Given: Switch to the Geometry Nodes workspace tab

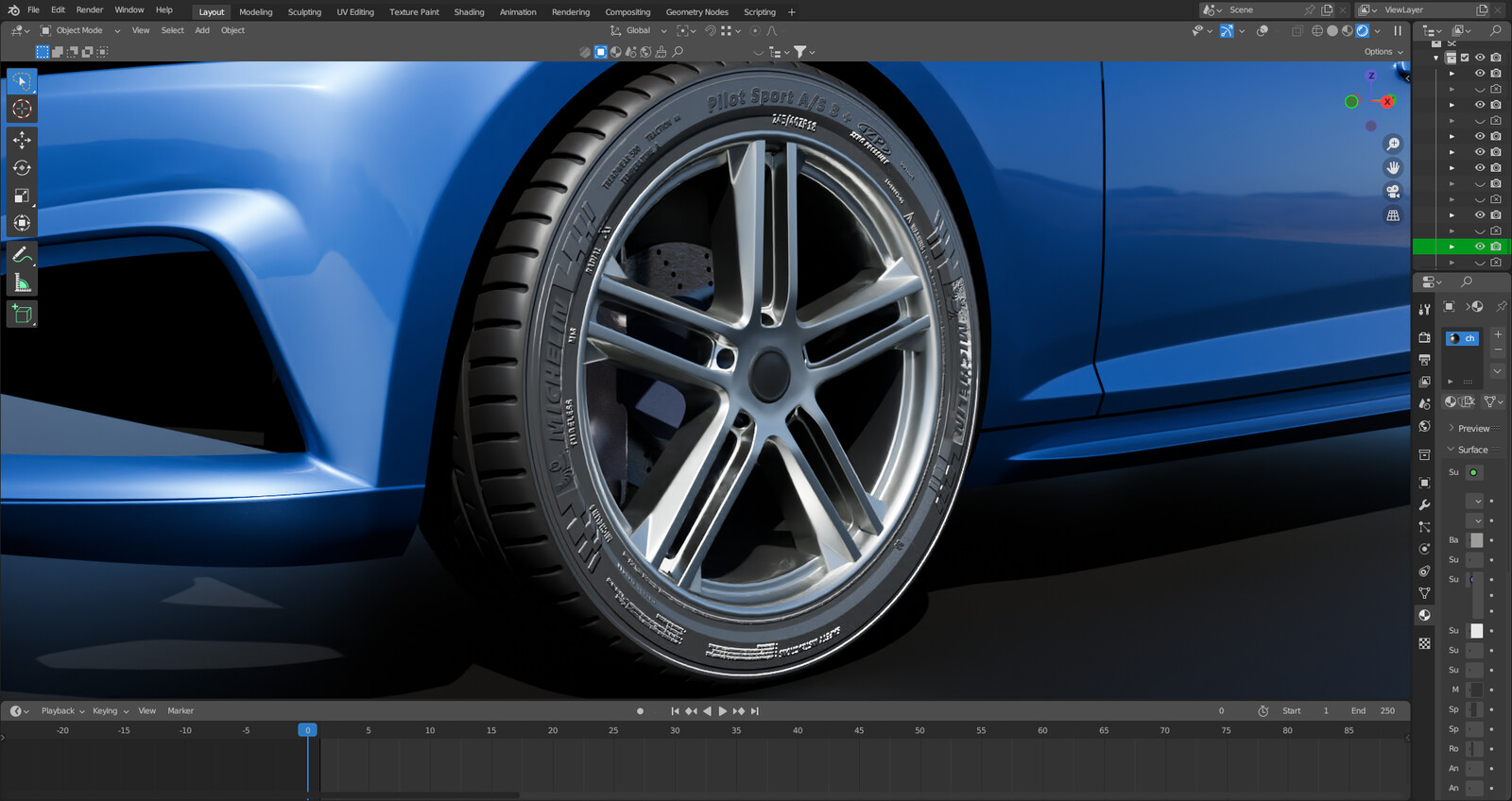Looking at the screenshot, I should 697,12.
